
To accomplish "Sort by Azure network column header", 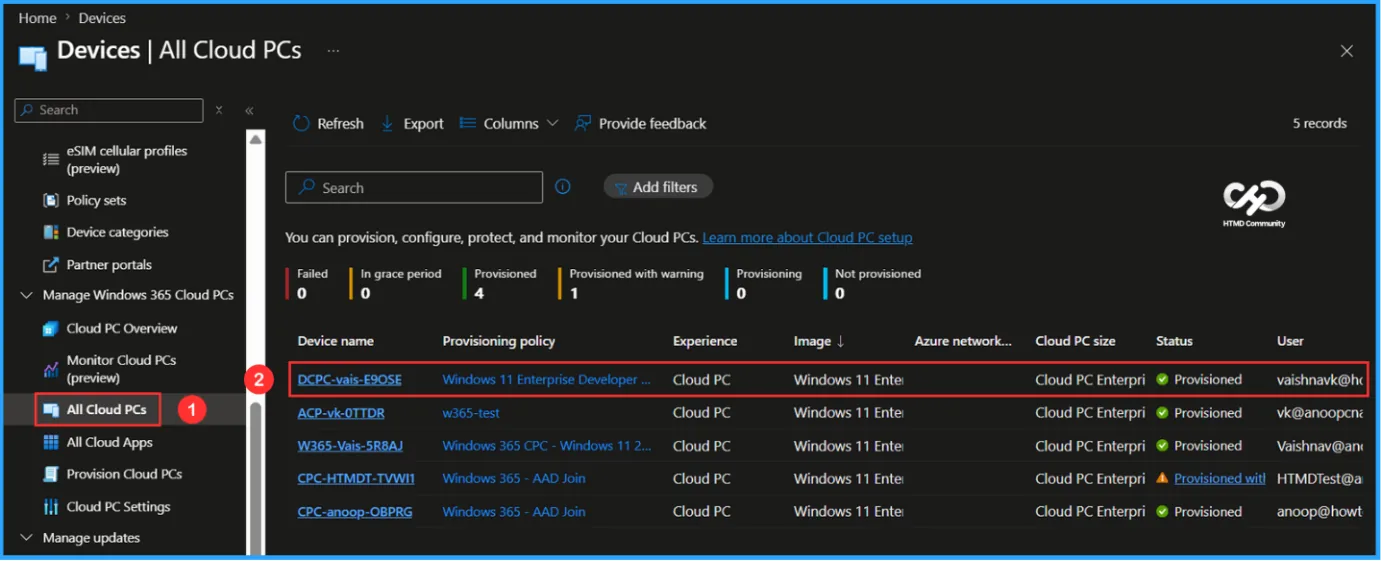I will click(x=963, y=341).
